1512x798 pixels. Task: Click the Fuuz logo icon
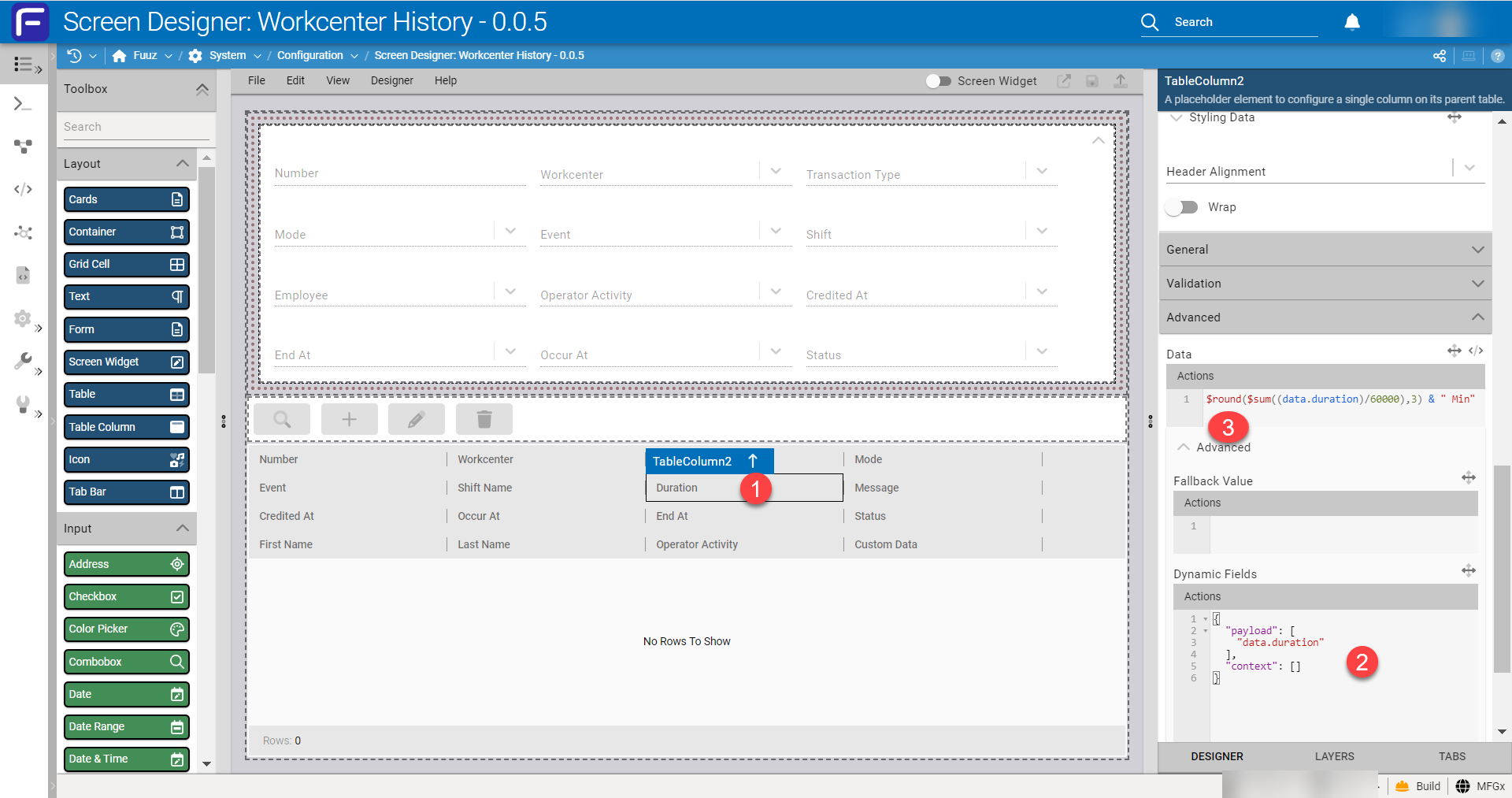coord(30,21)
